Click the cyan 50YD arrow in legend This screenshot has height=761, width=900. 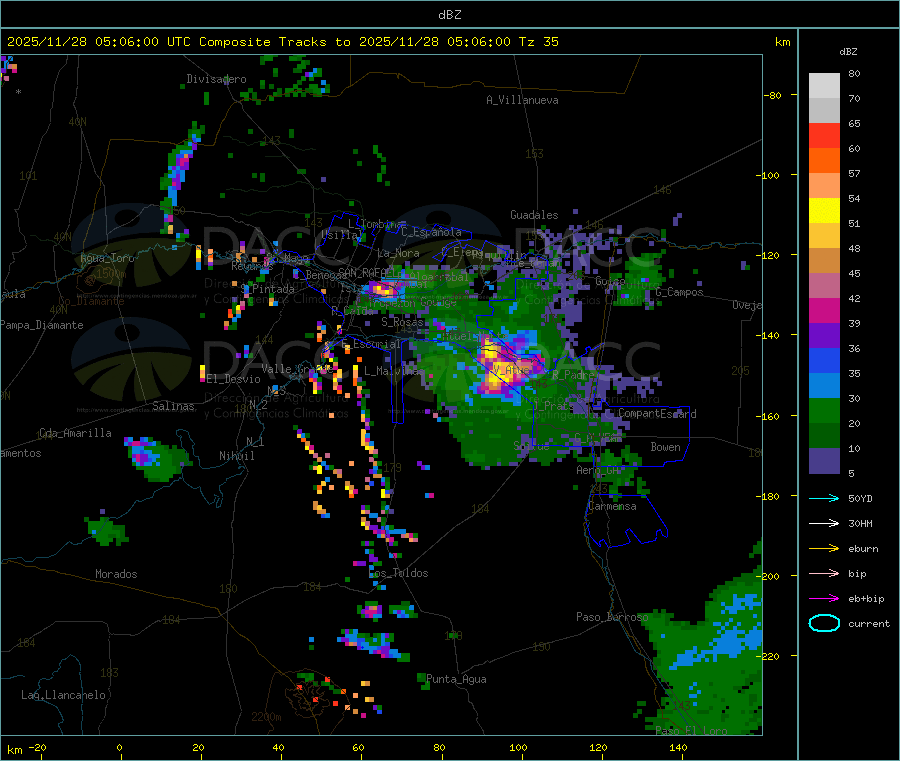(x=824, y=498)
